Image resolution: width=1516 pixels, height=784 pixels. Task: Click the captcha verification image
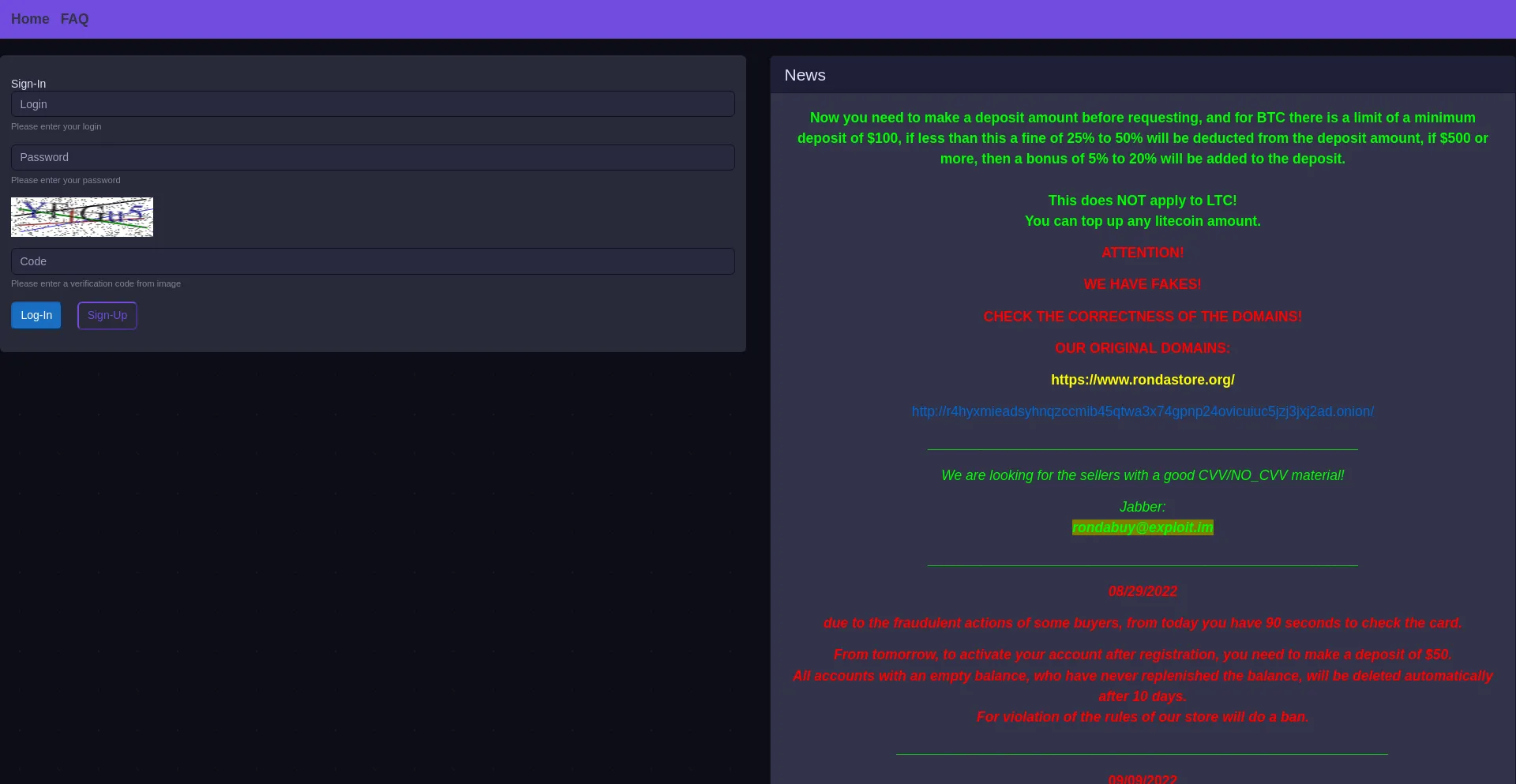pyautogui.click(x=82, y=217)
